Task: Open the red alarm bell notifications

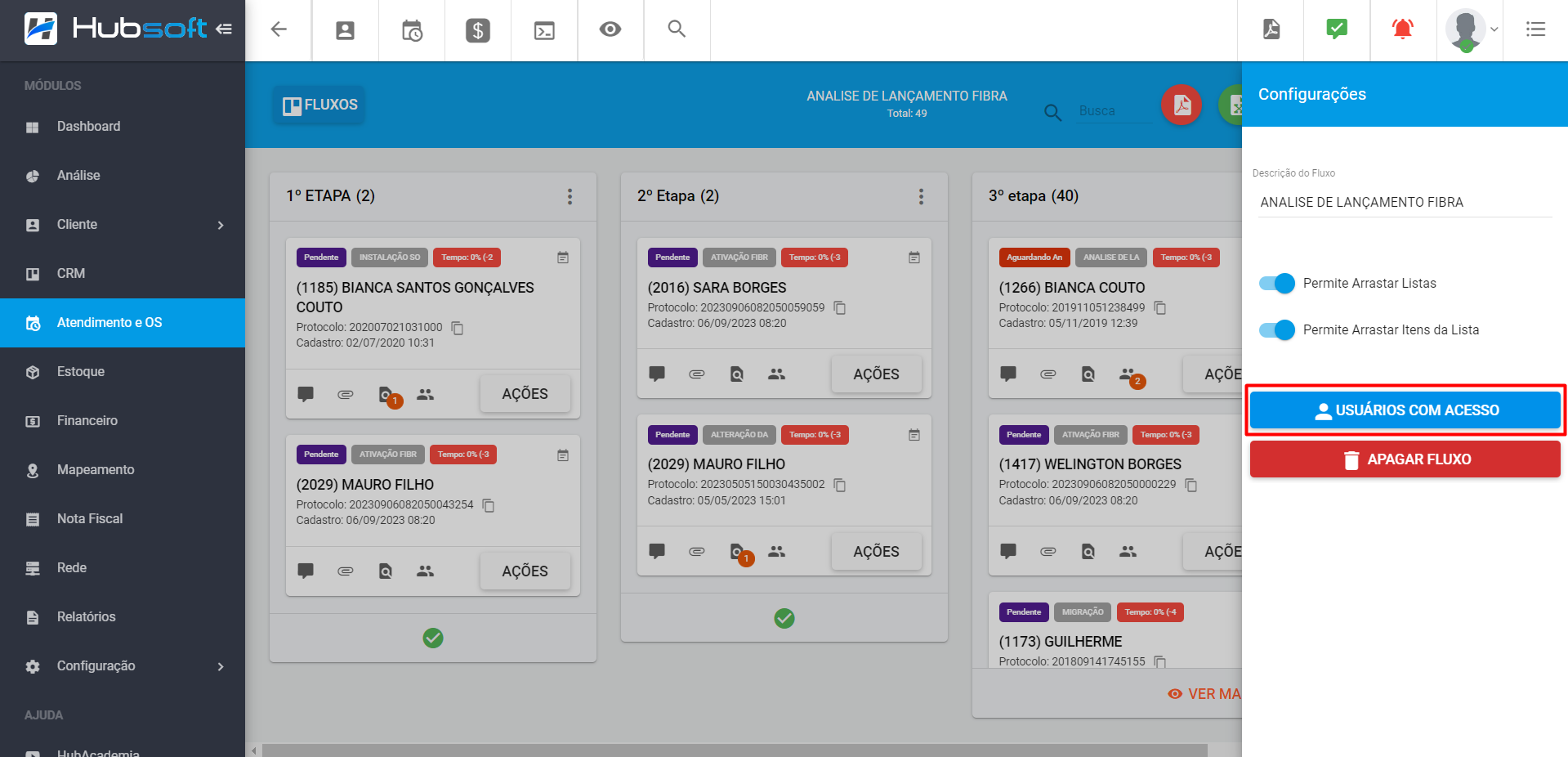Action: point(1403,29)
